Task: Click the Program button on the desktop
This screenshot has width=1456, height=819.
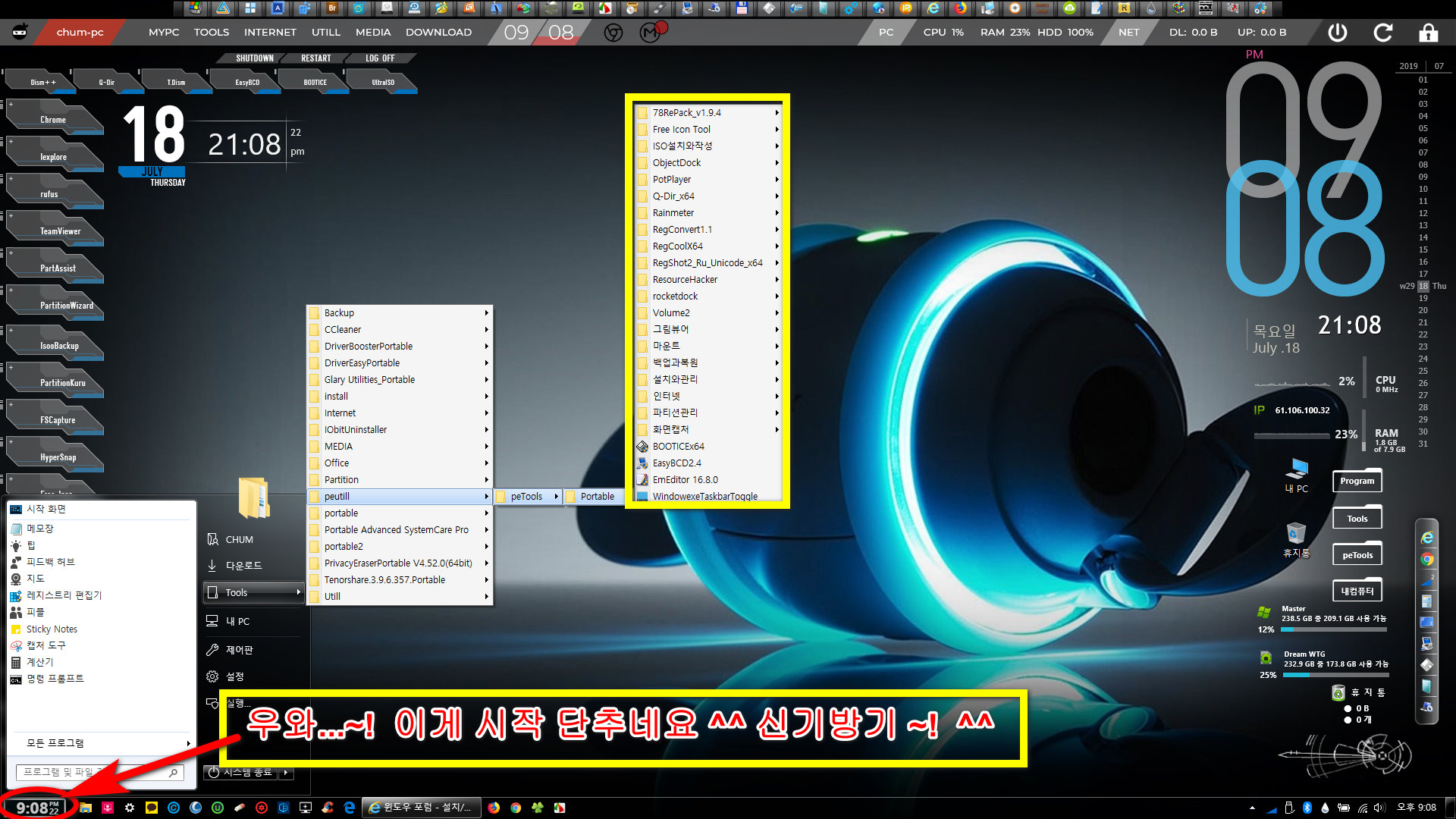Action: pyautogui.click(x=1357, y=481)
